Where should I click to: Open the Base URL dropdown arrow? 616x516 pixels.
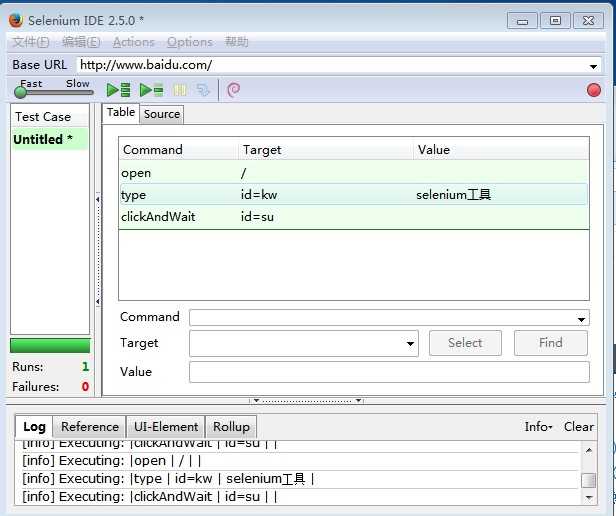pos(593,66)
